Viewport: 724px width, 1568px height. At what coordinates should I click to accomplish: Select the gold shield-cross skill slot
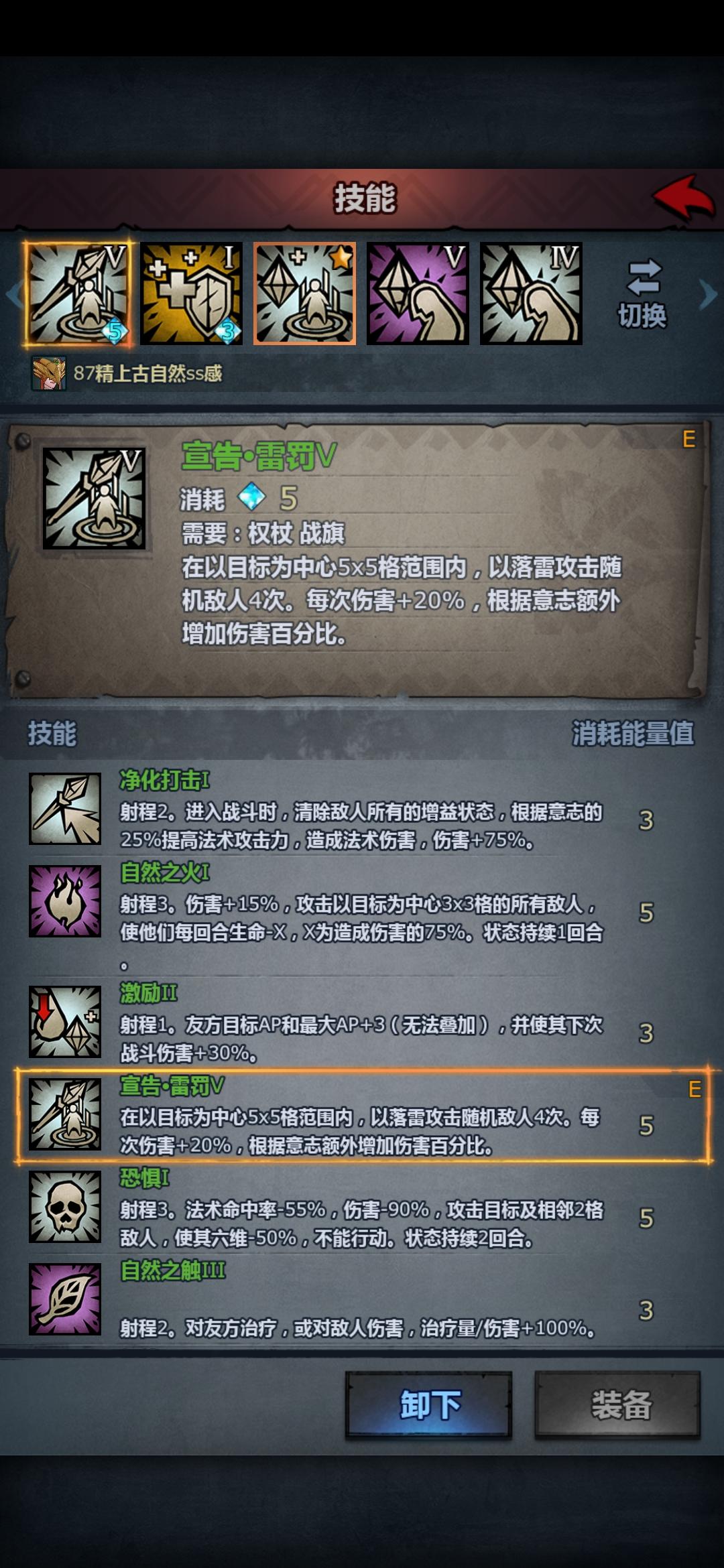point(191,294)
